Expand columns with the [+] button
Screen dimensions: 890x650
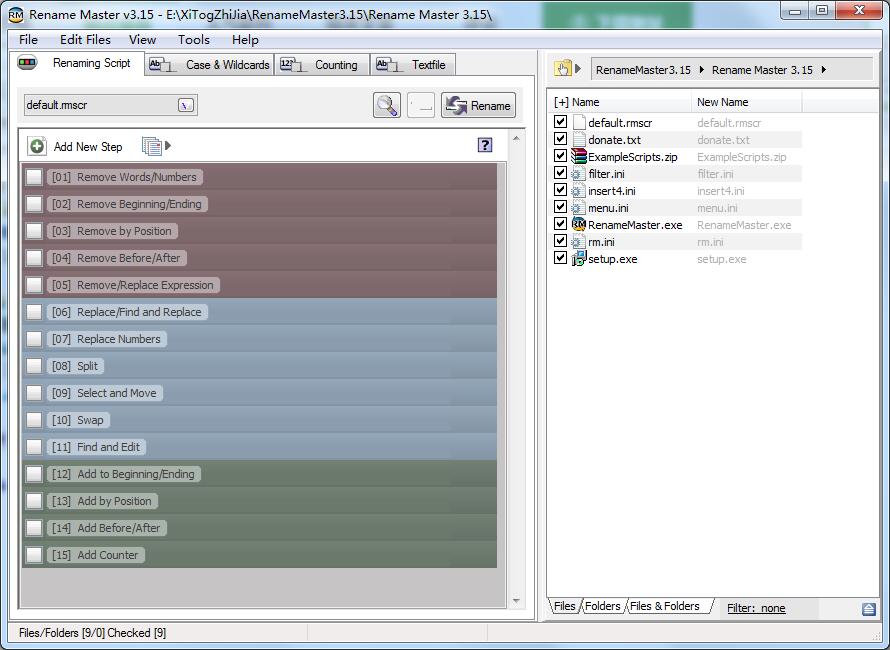click(561, 102)
